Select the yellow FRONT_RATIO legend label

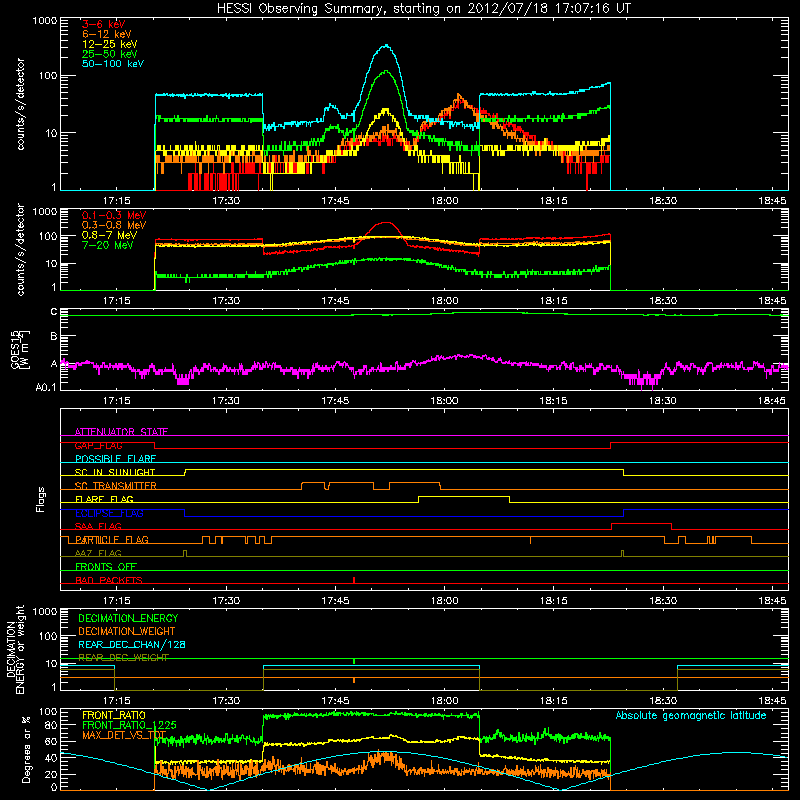click(114, 715)
